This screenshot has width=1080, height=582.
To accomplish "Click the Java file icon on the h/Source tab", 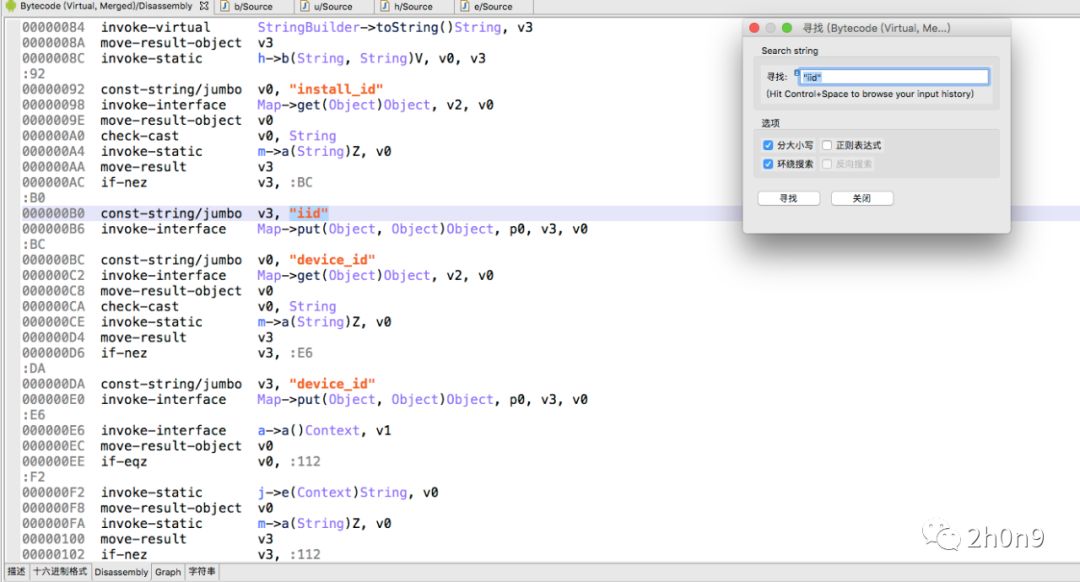I will 384,6.
